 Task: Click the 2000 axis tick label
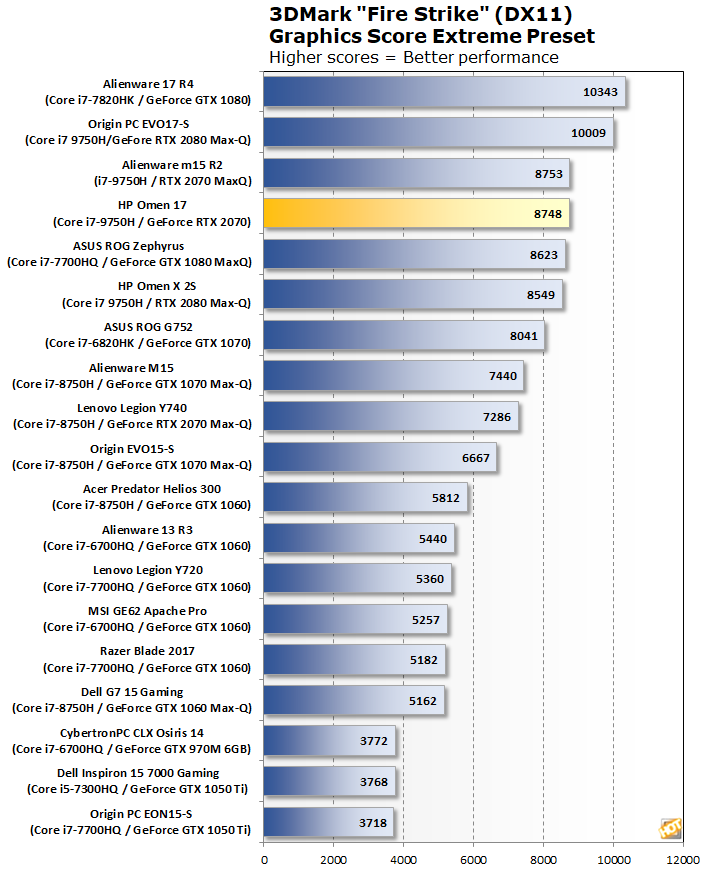(334, 860)
